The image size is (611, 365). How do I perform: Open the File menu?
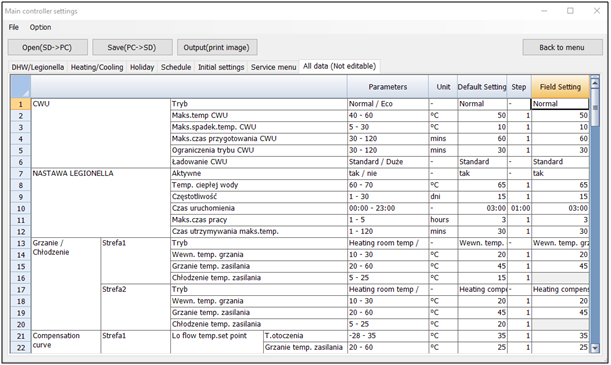point(14,27)
